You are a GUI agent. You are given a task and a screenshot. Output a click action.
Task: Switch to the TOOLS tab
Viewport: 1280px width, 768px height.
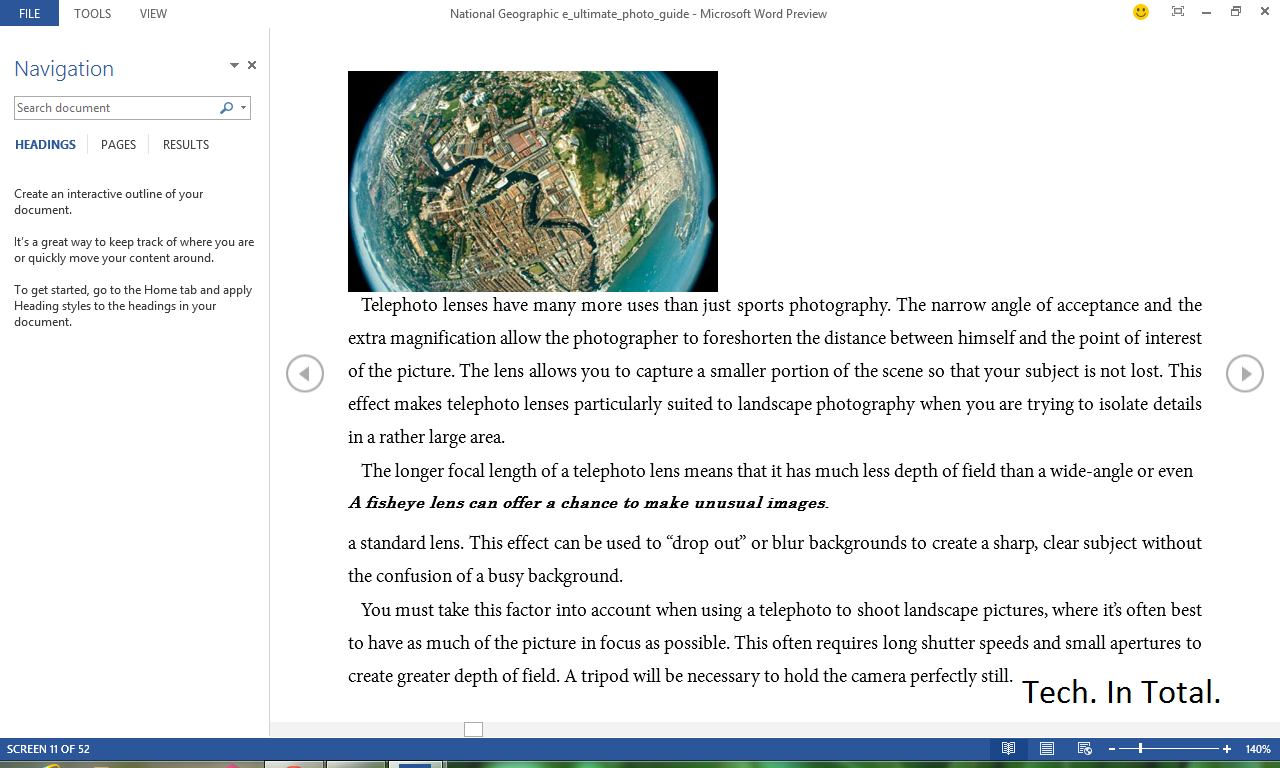pos(92,13)
